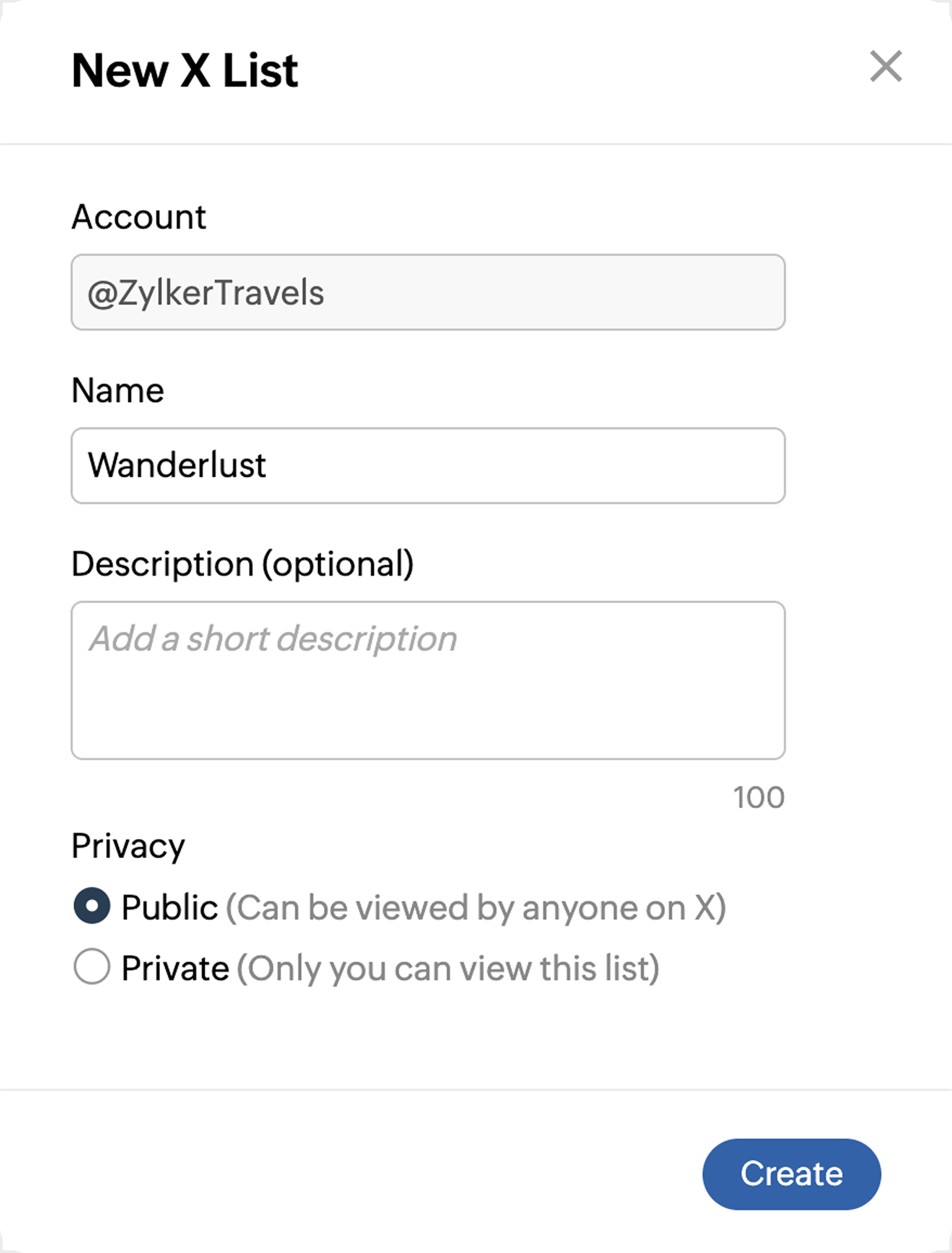Click the "New X List" dialog title
This screenshot has width=952, height=1253.
pyautogui.click(x=185, y=70)
